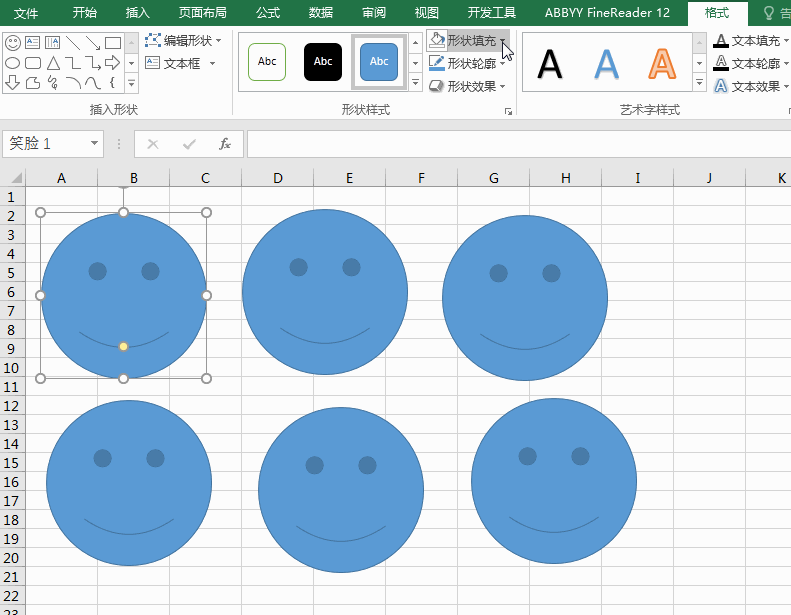Expand the insert shapes gallery More button
The width and height of the screenshot is (791, 615).
click(132, 83)
